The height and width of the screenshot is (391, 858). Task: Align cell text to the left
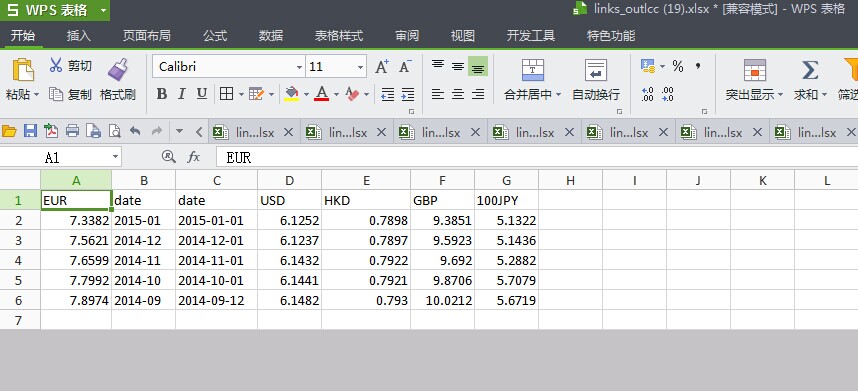tap(438, 94)
